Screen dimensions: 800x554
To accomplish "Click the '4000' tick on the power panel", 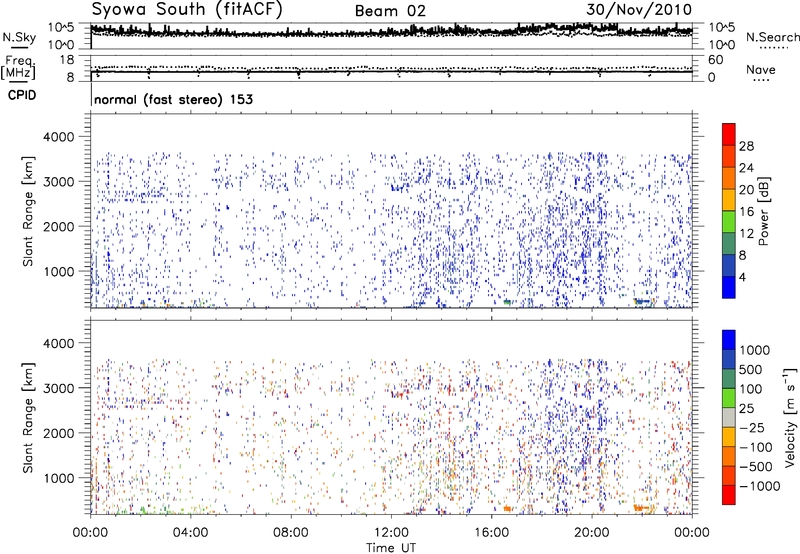I will pyautogui.click(x=58, y=137).
